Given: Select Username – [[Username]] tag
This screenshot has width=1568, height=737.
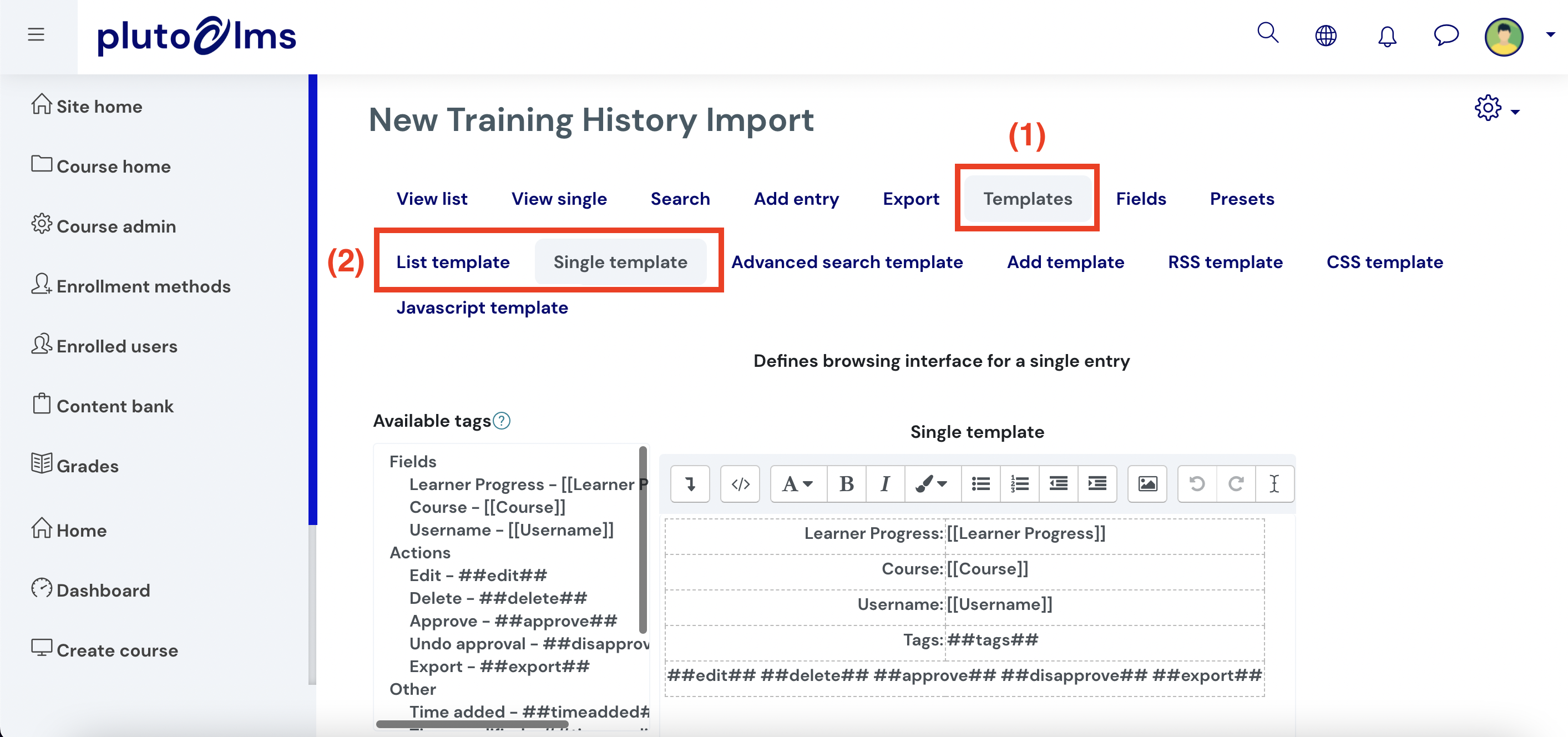Looking at the screenshot, I should (x=512, y=530).
